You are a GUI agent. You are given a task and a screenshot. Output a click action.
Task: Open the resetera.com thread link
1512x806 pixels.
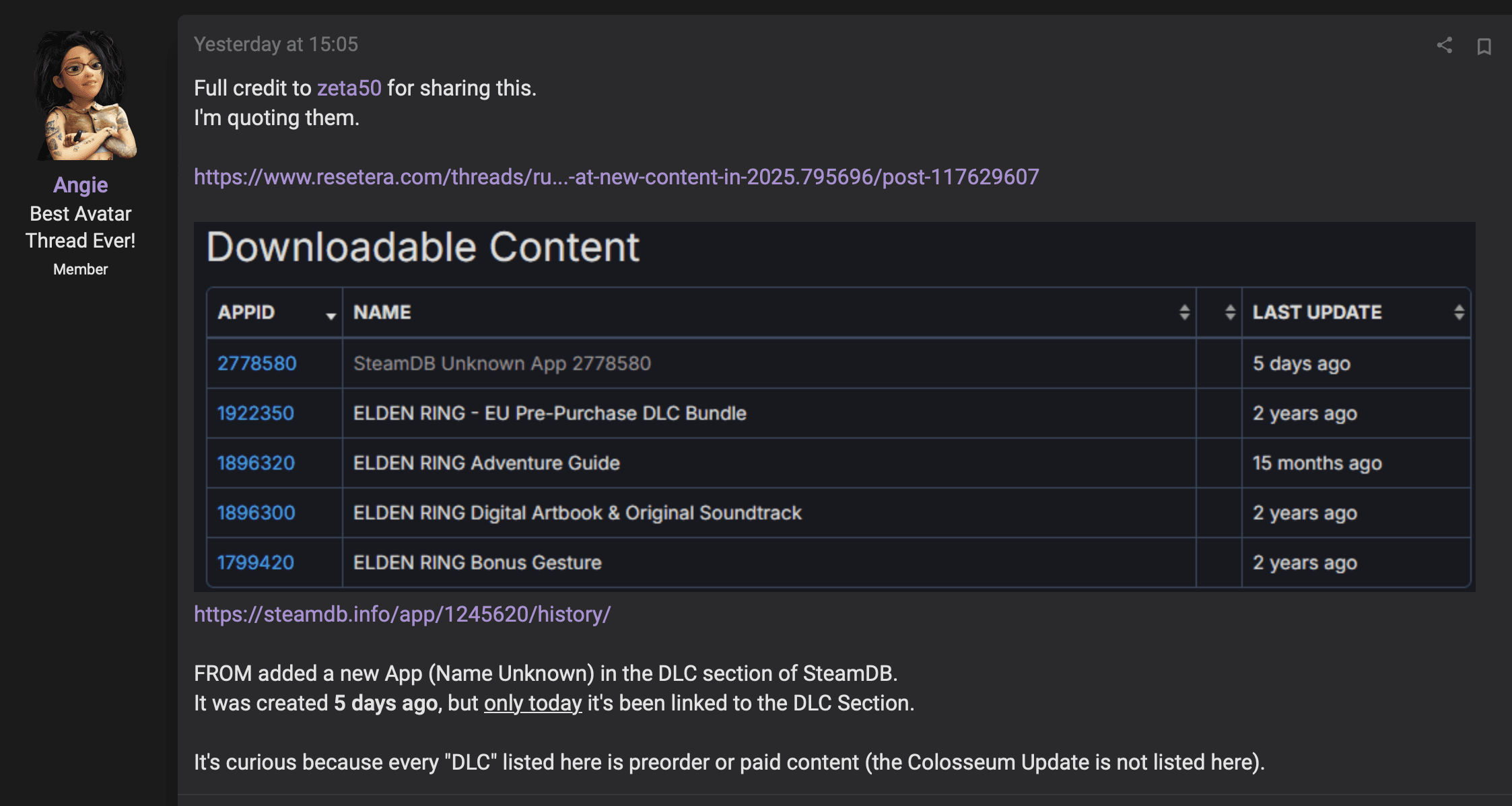point(617,176)
